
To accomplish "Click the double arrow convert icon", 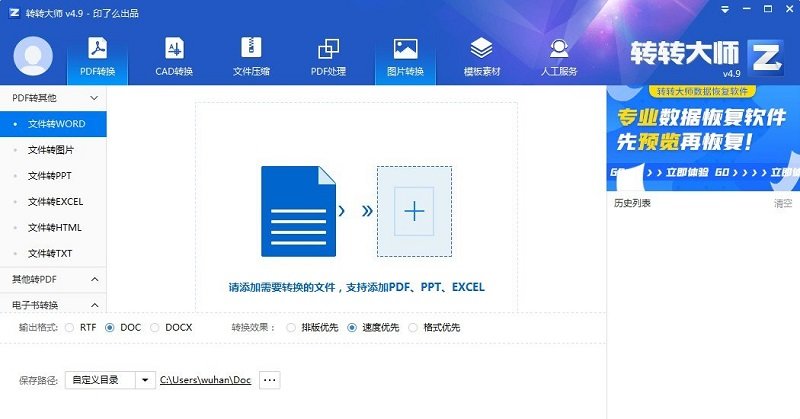I will (367, 211).
